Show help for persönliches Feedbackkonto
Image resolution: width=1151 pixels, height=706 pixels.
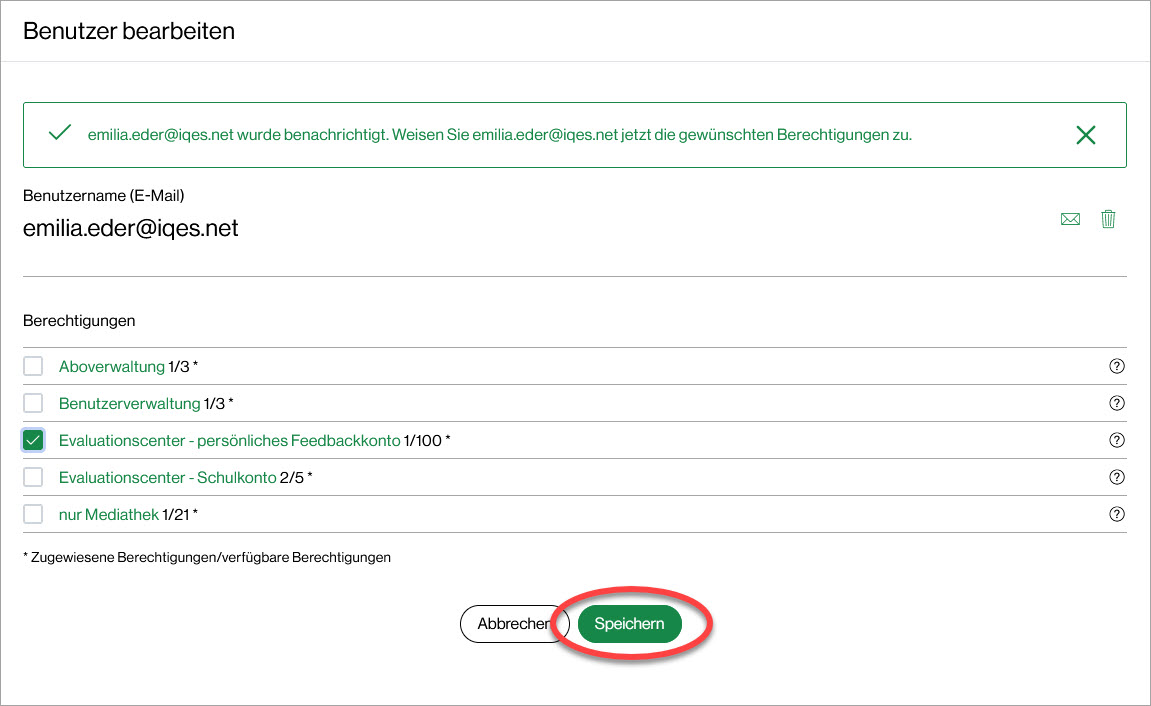[1117, 440]
